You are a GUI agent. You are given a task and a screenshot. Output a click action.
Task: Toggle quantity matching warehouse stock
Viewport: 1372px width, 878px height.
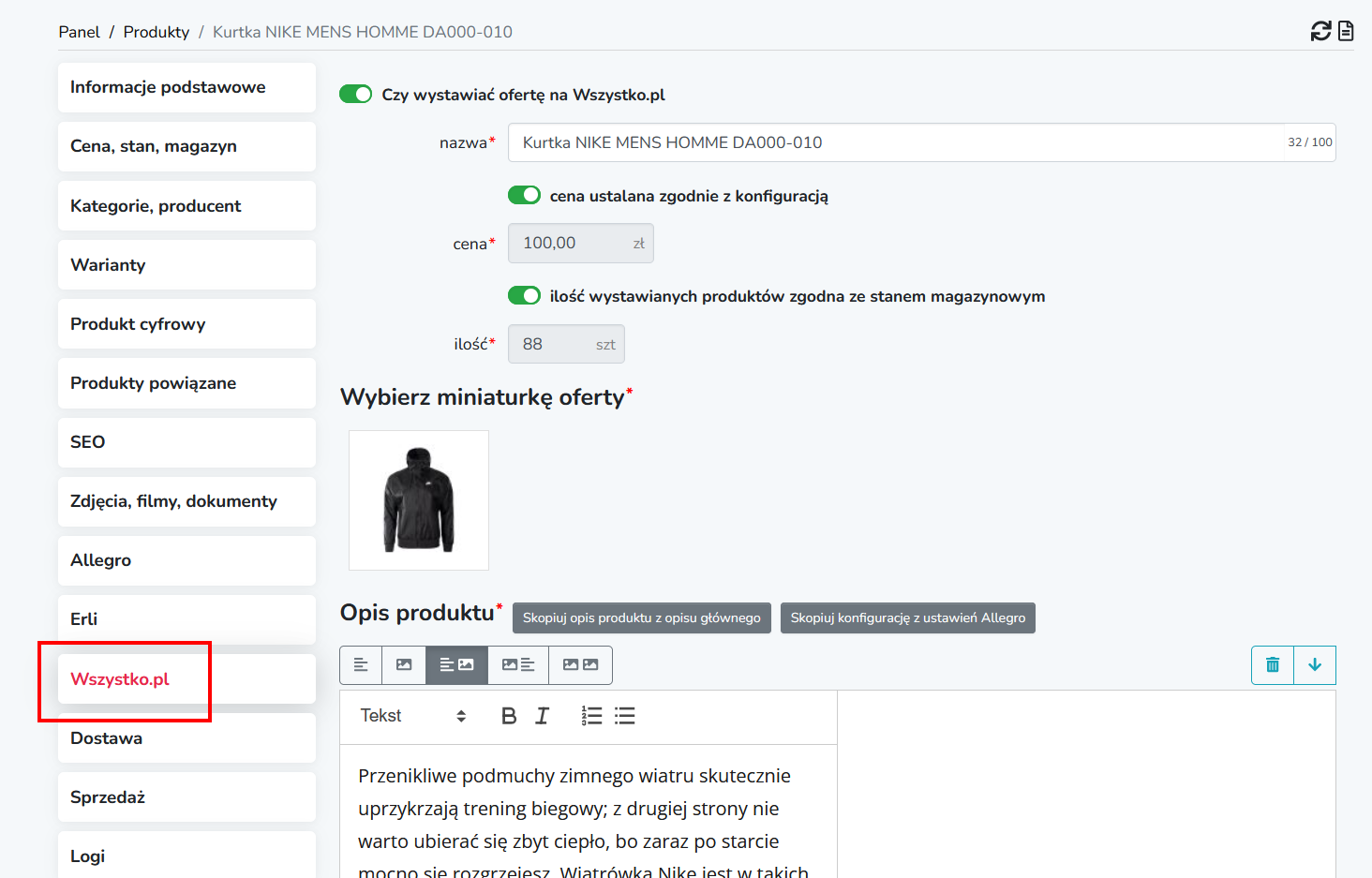(x=525, y=296)
